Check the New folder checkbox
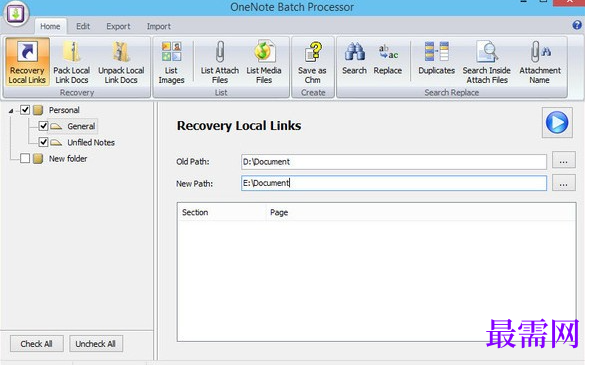 click(25, 158)
